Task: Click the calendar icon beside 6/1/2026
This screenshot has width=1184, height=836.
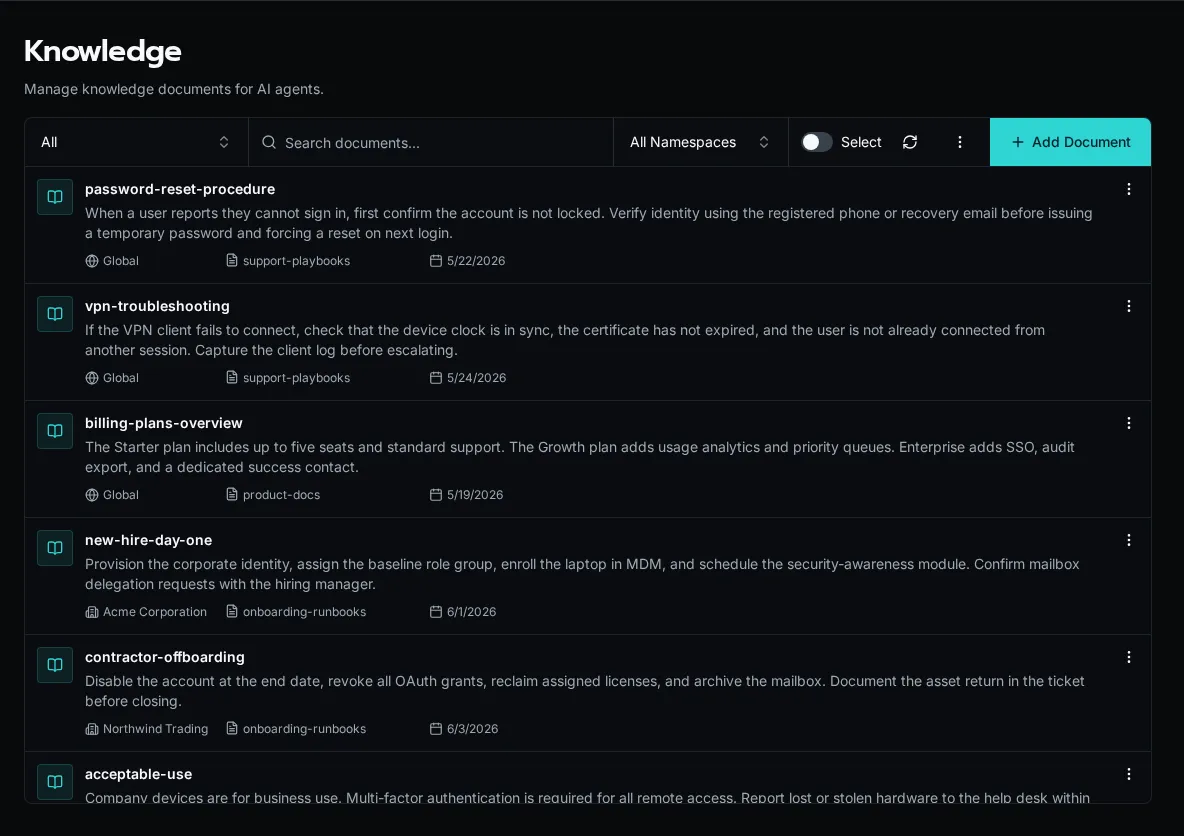Action: (436, 612)
